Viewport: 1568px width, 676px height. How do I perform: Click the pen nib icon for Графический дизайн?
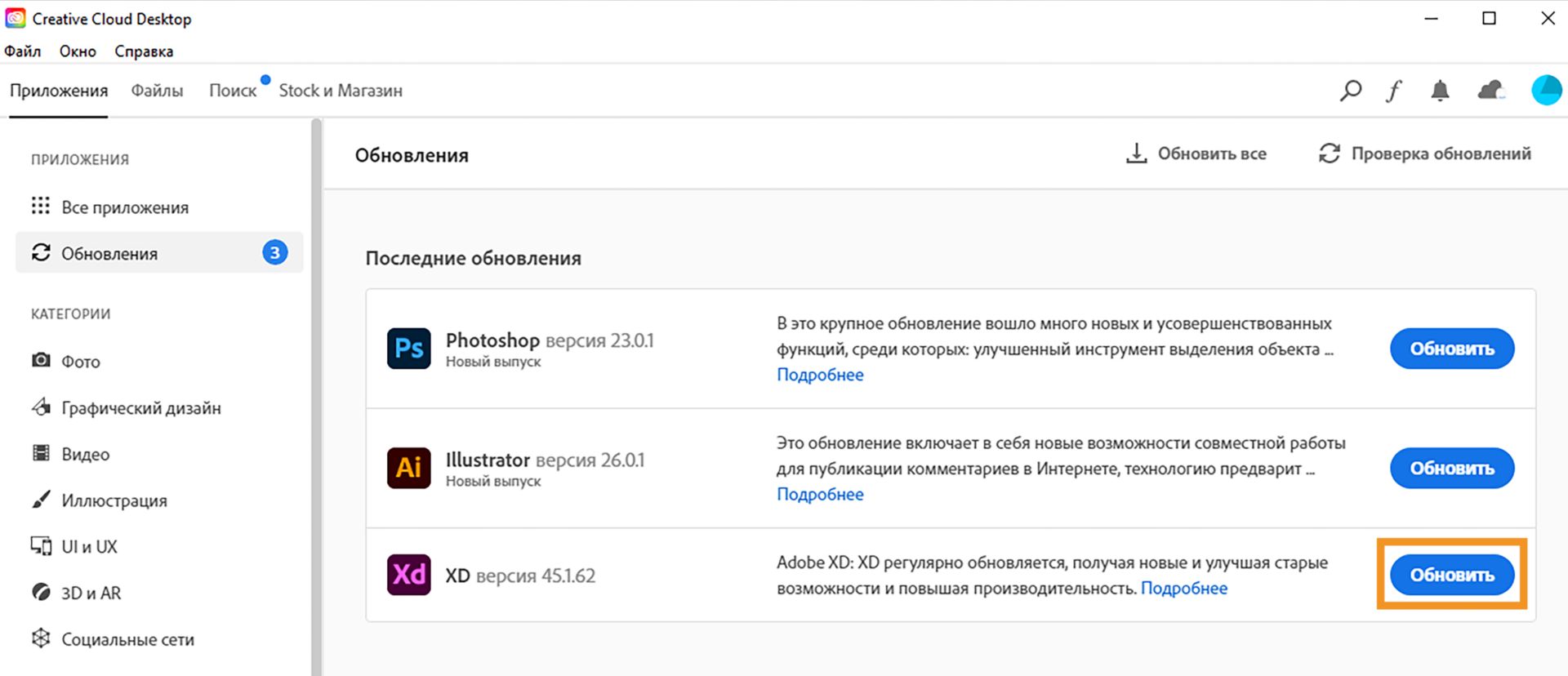tap(41, 407)
